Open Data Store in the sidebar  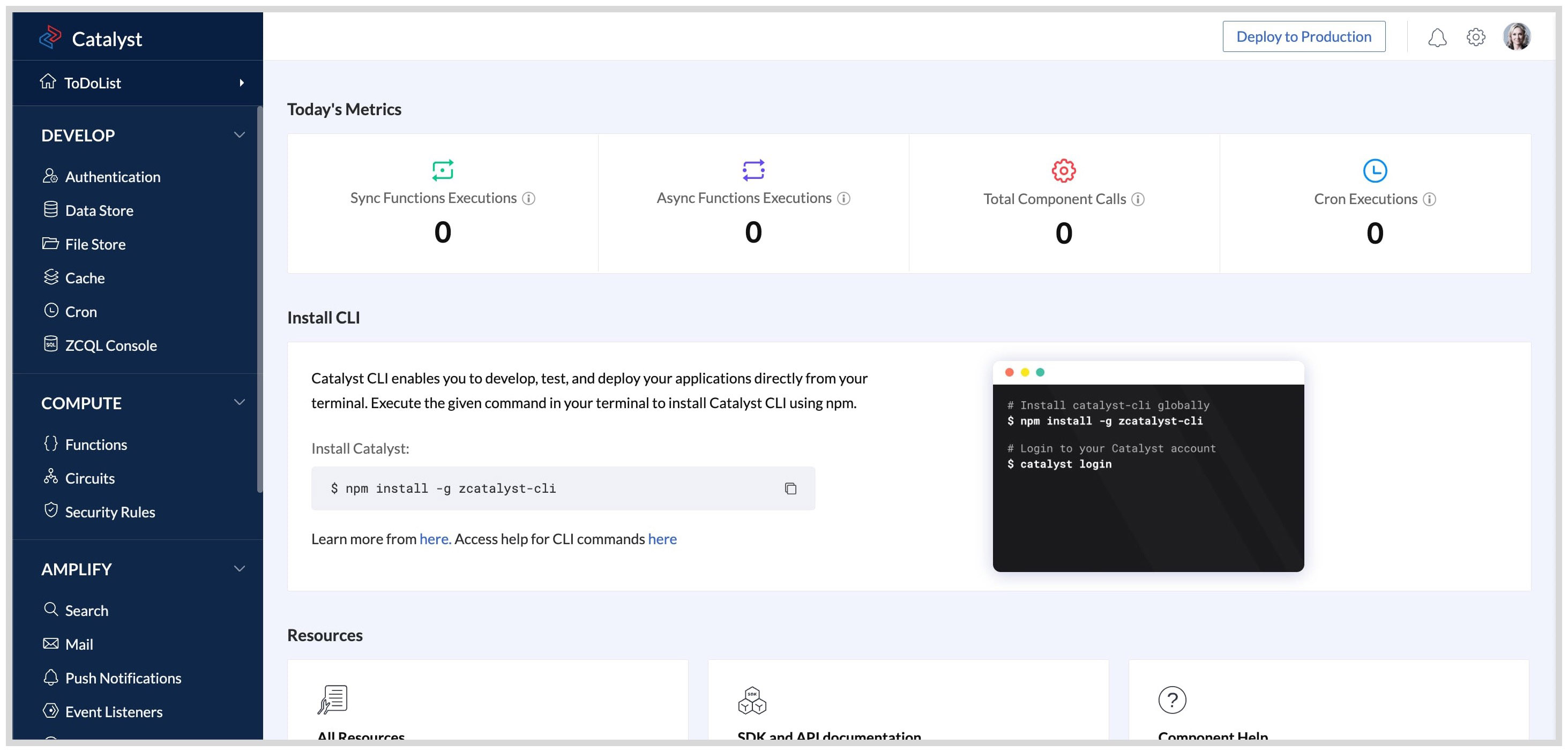99,210
